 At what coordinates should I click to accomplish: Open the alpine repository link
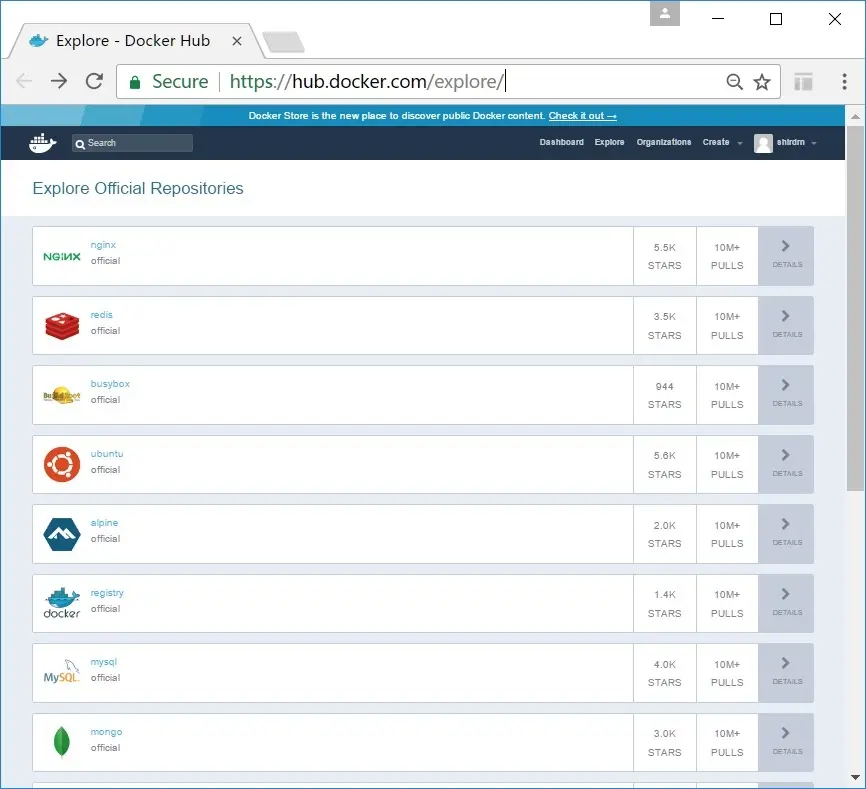click(104, 523)
